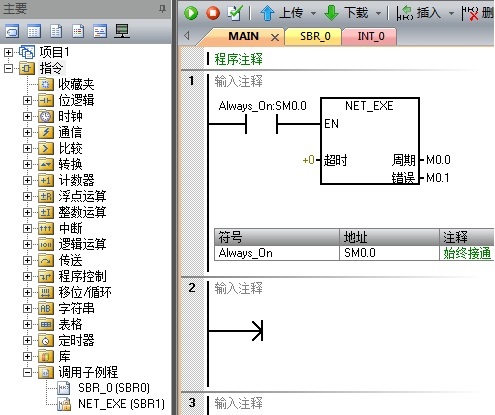Click the pin icon on 主要 panel
Image resolution: width=495 pixels, height=415 pixels.
162,8
